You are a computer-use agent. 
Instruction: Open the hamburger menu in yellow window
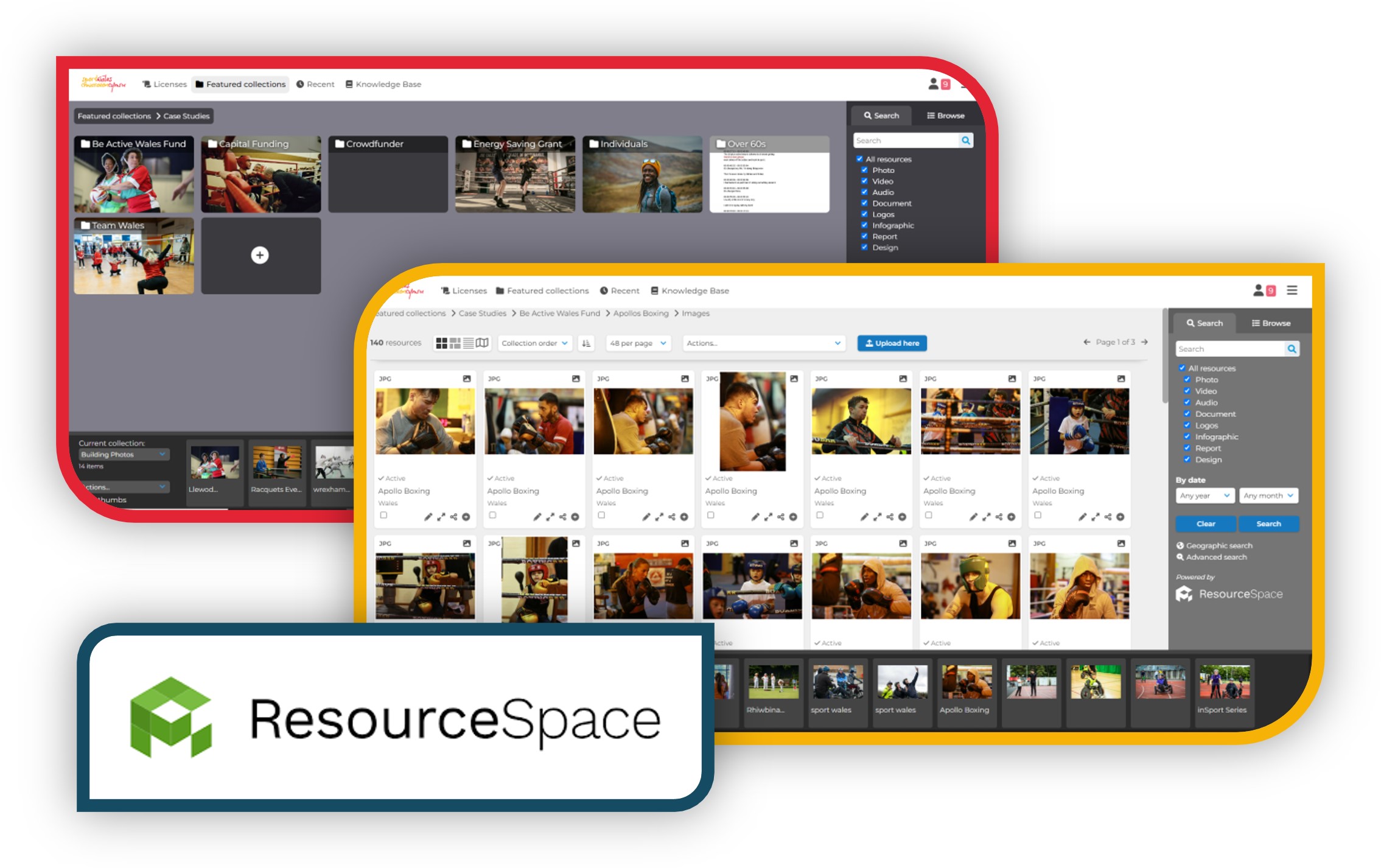1292,290
